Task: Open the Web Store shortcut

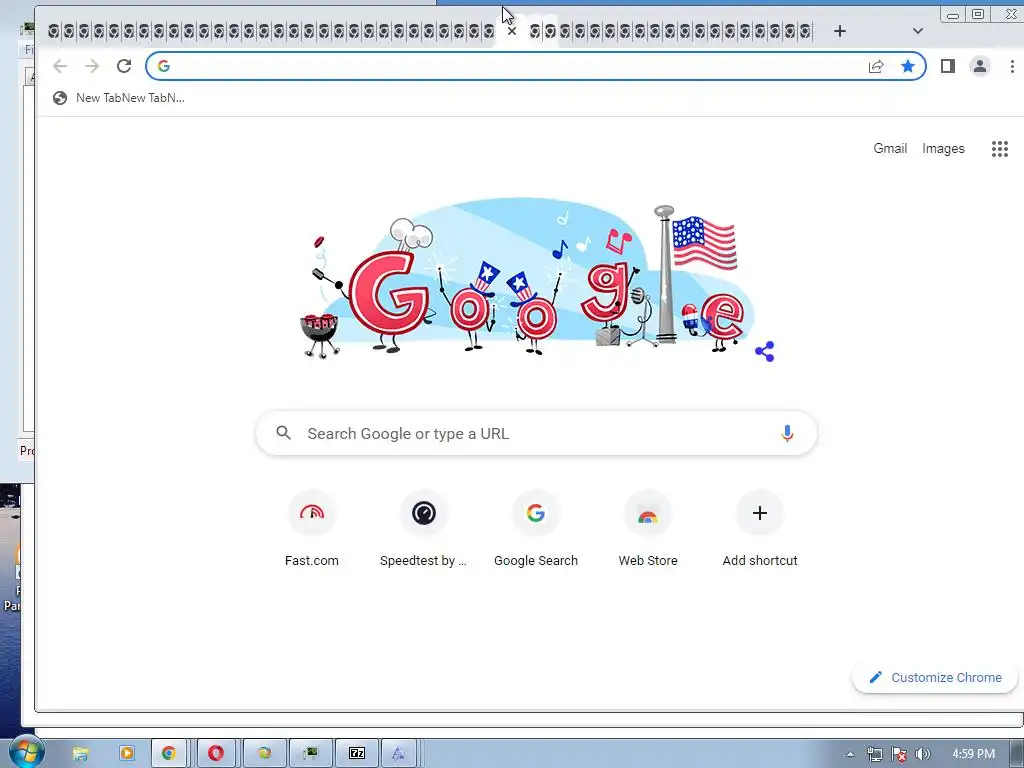Action: pyautogui.click(x=648, y=530)
